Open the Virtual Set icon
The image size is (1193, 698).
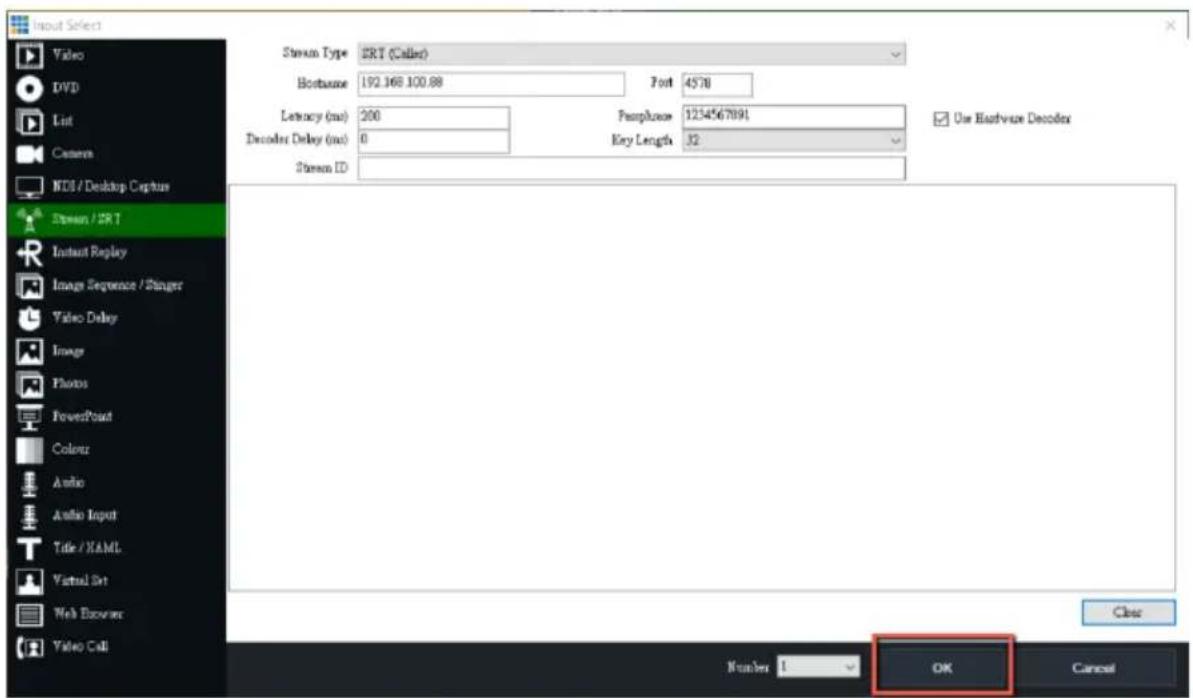30,581
